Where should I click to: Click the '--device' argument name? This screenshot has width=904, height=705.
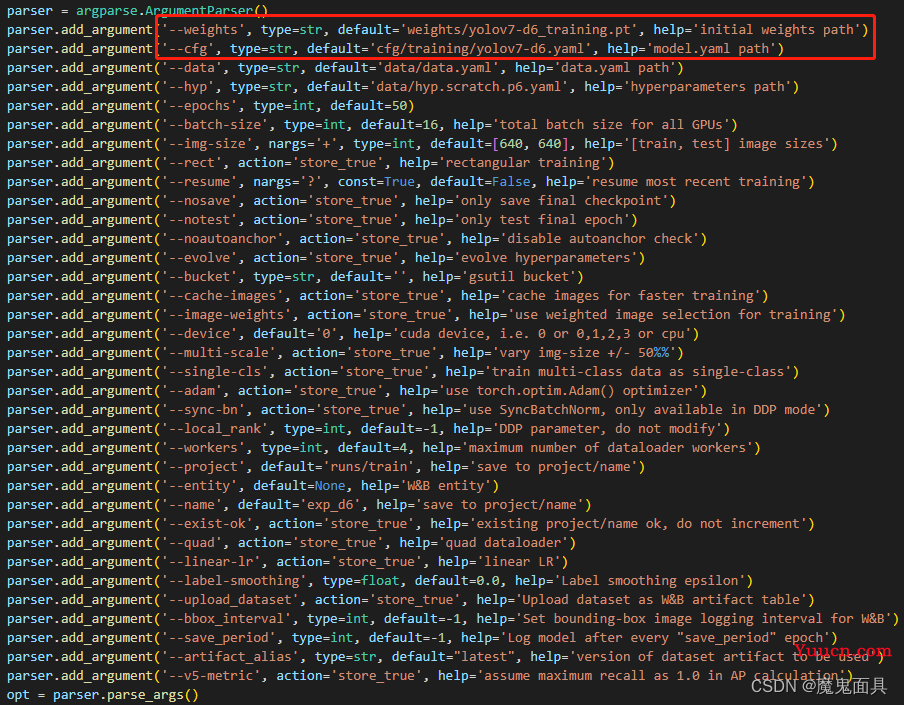pyautogui.click(x=199, y=334)
